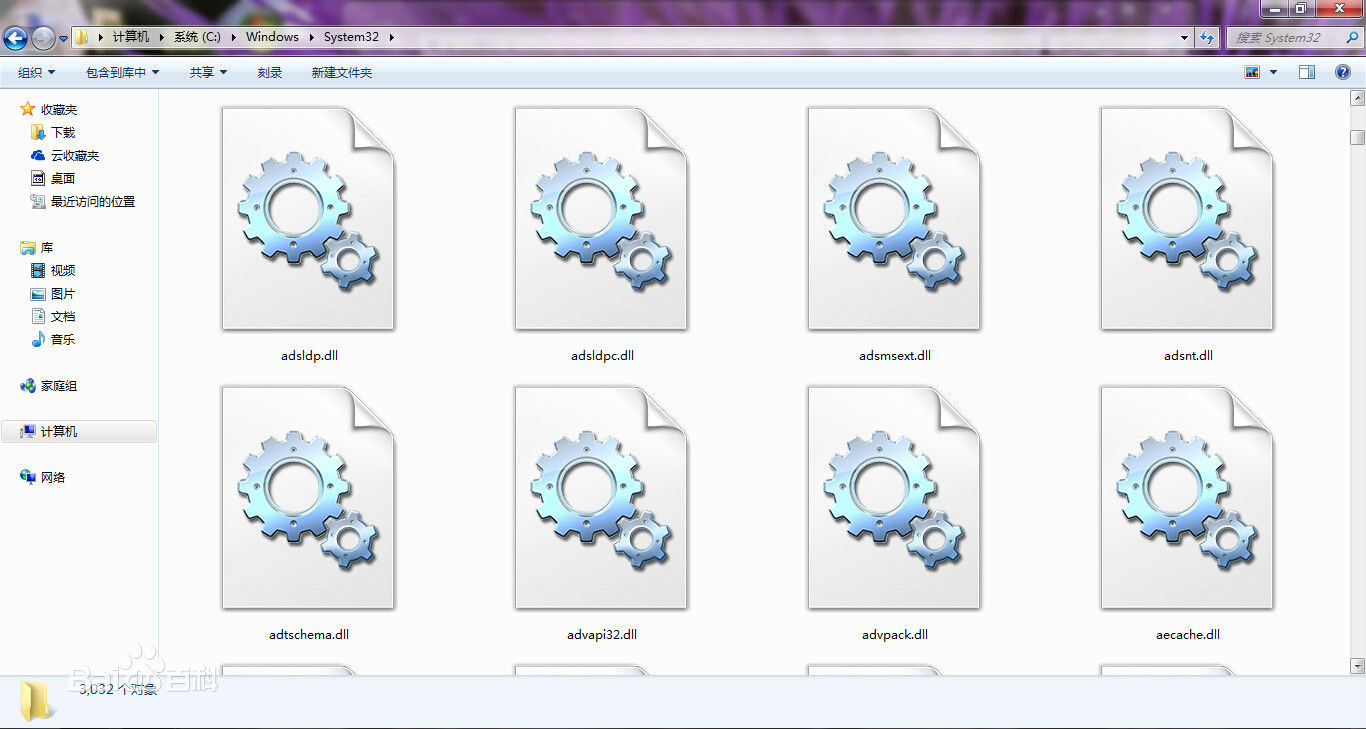Click the 刻录 button
Screen dimensions: 1366x729
pos(270,72)
